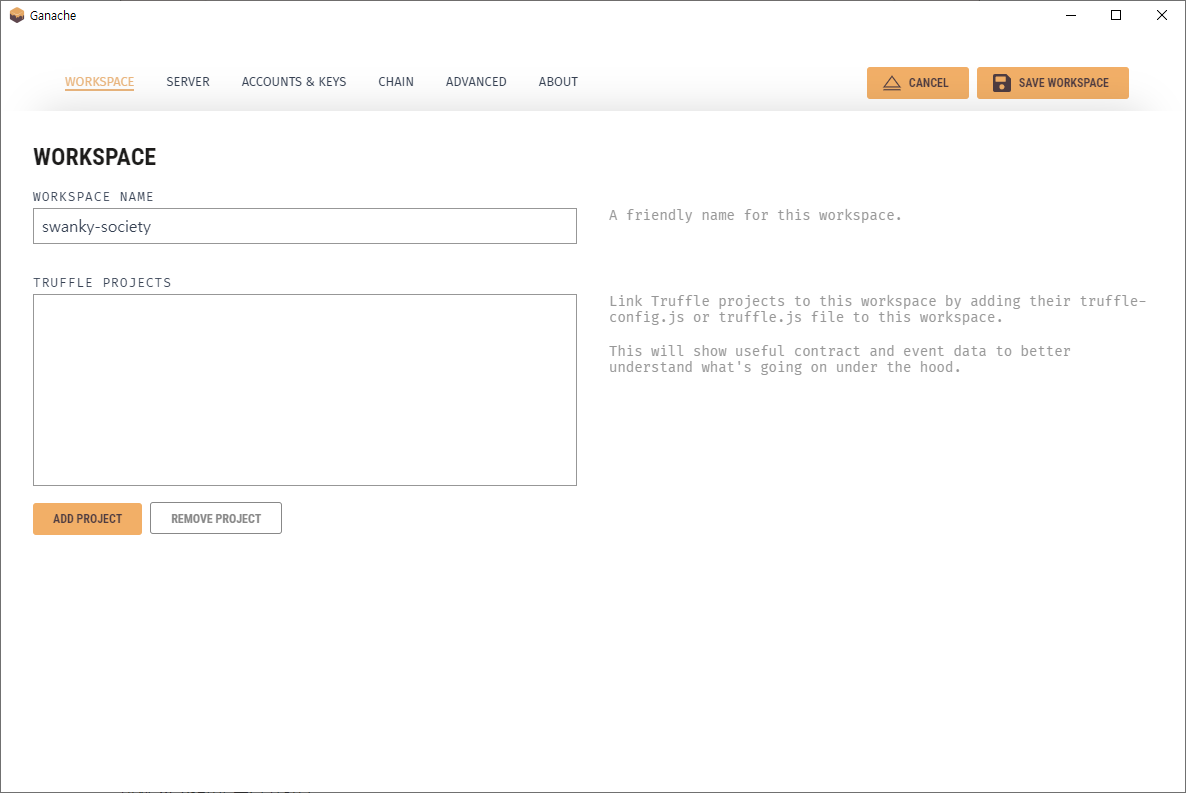This screenshot has height=793, width=1186.
Task: Open the Accounts & Keys tab
Action: 293,82
